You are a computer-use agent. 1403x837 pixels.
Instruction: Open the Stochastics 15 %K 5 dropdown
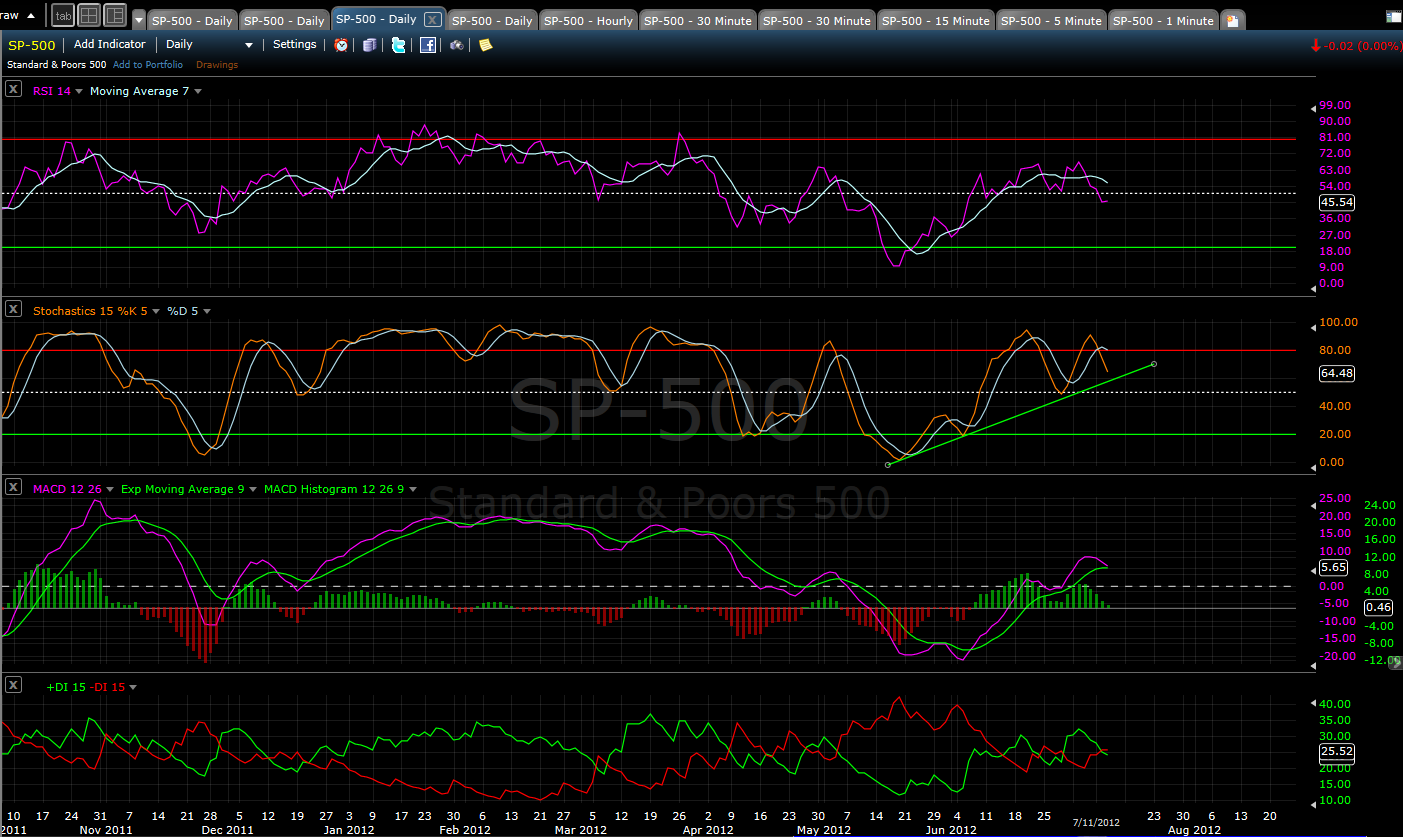(x=157, y=311)
